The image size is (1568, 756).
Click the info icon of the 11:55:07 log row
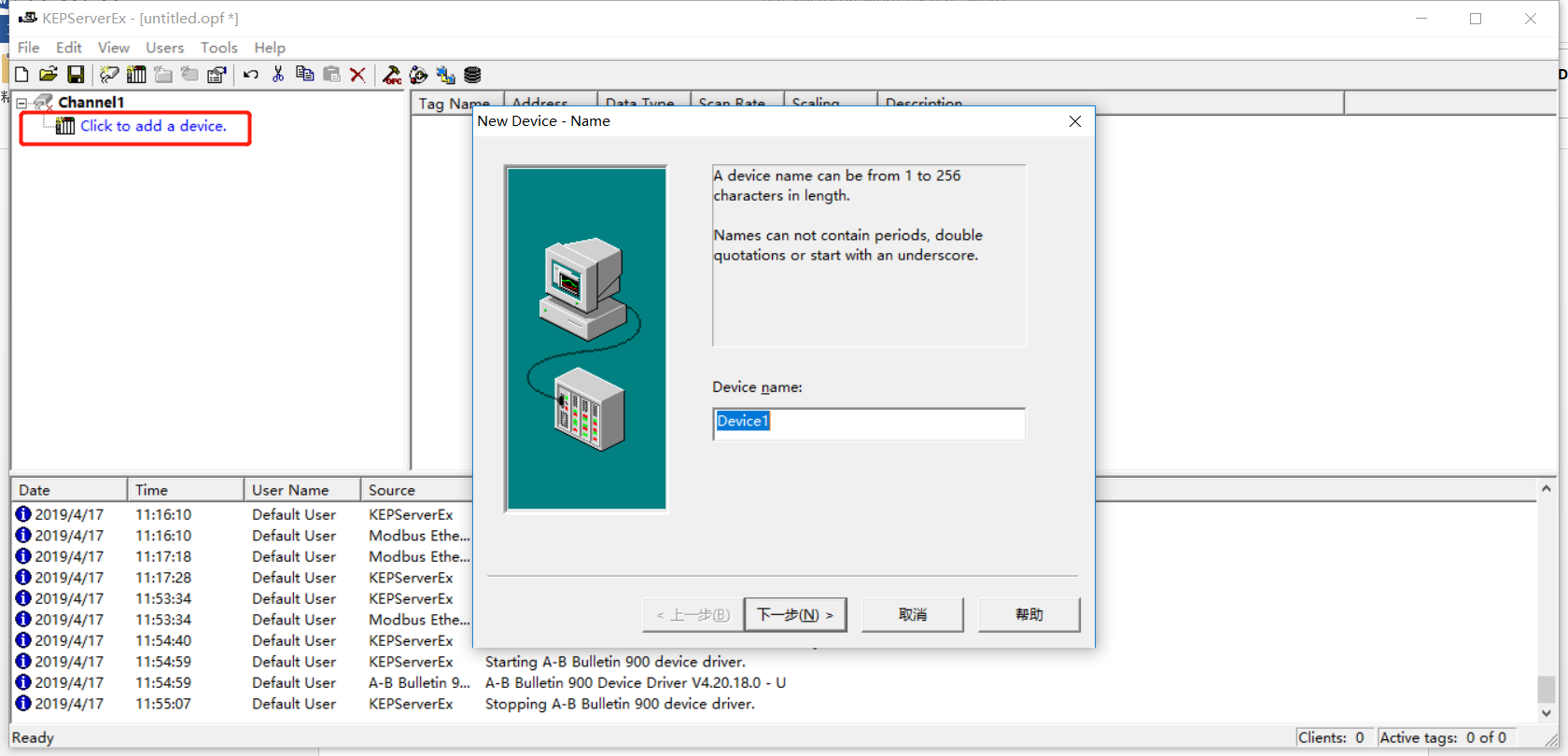[23, 703]
